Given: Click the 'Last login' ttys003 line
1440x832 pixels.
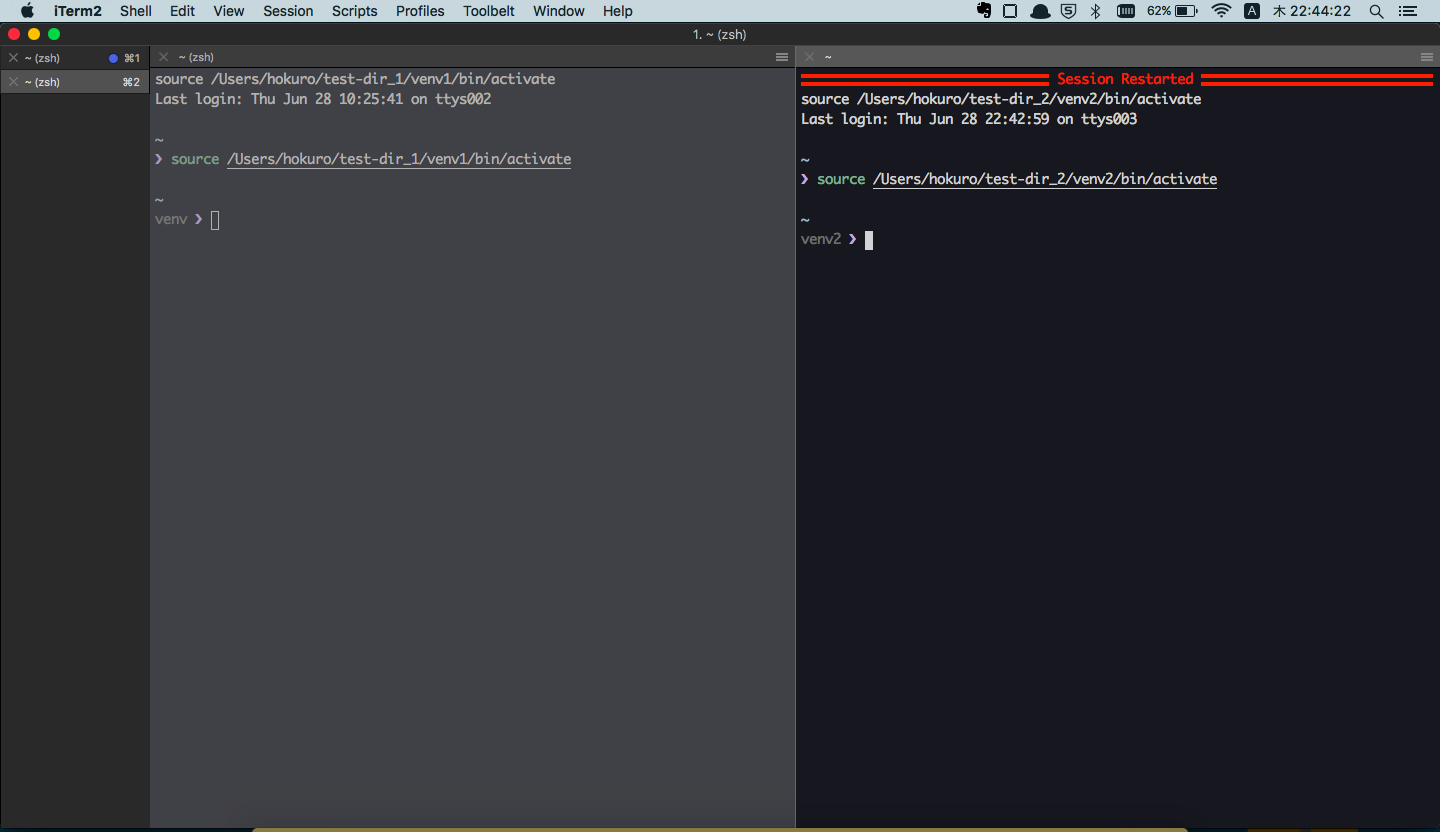Looking at the screenshot, I should [x=969, y=119].
